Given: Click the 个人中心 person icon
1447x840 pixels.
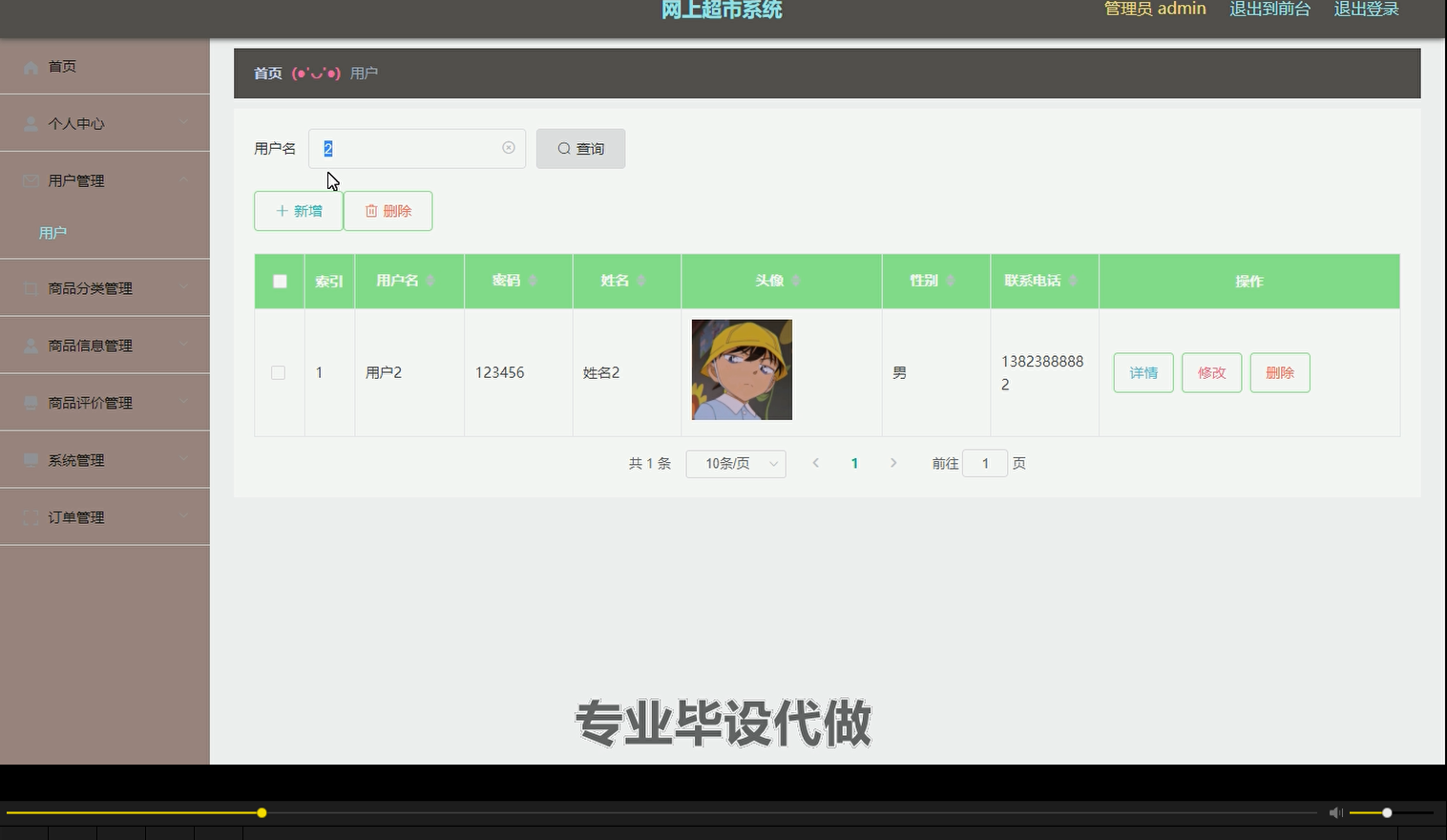Looking at the screenshot, I should click(x=30, y=123).
